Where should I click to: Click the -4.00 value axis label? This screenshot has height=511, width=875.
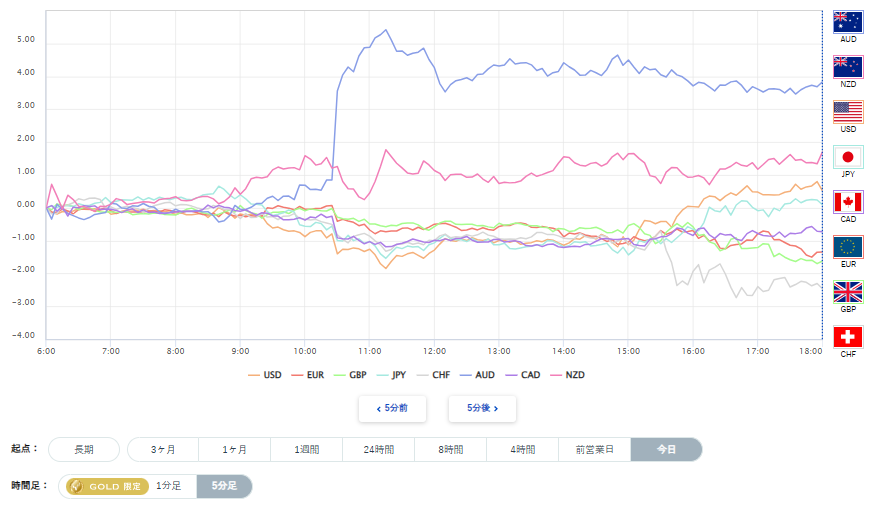(x=23, y=335)
